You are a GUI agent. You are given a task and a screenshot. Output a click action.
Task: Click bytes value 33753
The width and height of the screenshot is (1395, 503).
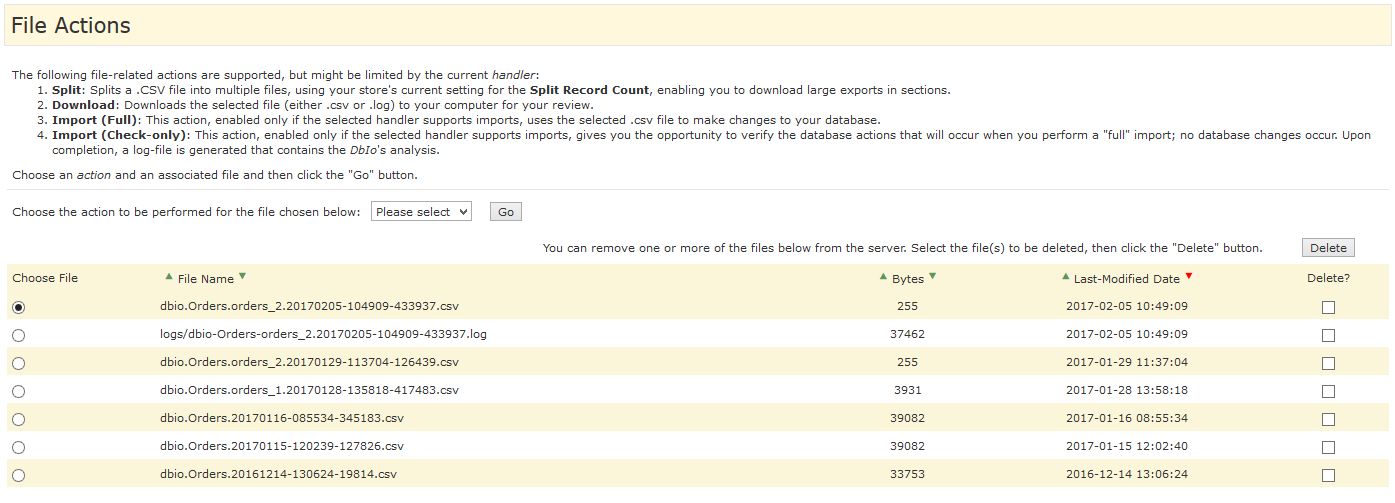point(908,474)
